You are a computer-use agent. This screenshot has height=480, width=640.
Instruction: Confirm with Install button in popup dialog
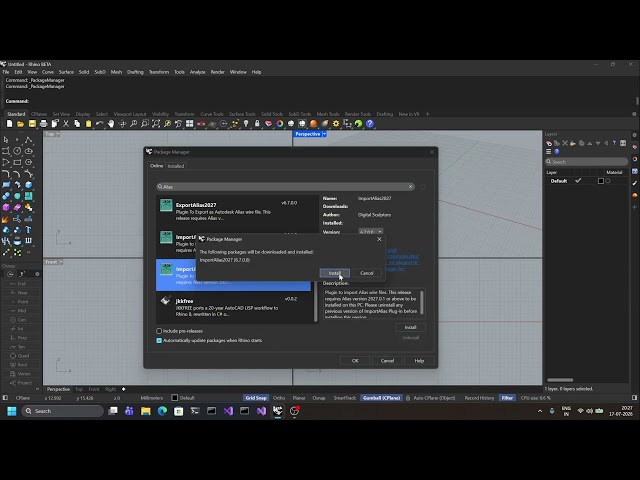point(335,273)
